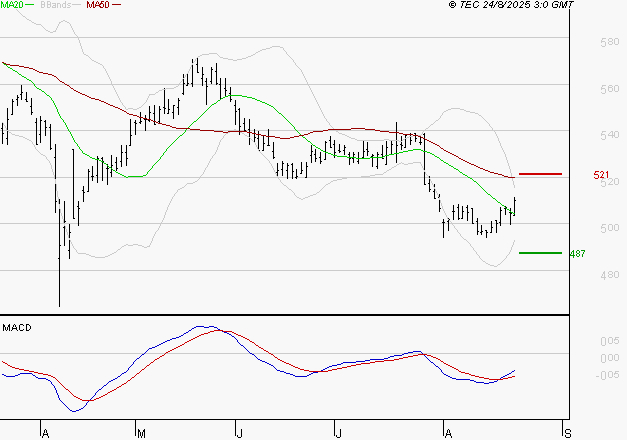Click the second J month label

coord(338,434)
